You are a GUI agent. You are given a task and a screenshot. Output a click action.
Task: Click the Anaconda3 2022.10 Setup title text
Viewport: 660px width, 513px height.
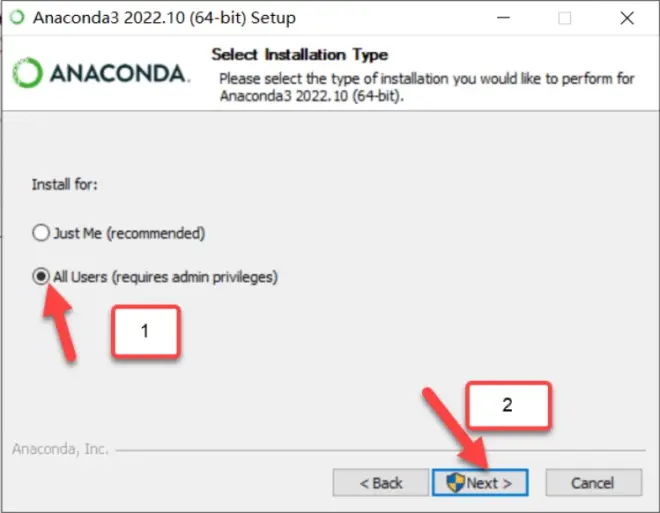click(164, 18)
